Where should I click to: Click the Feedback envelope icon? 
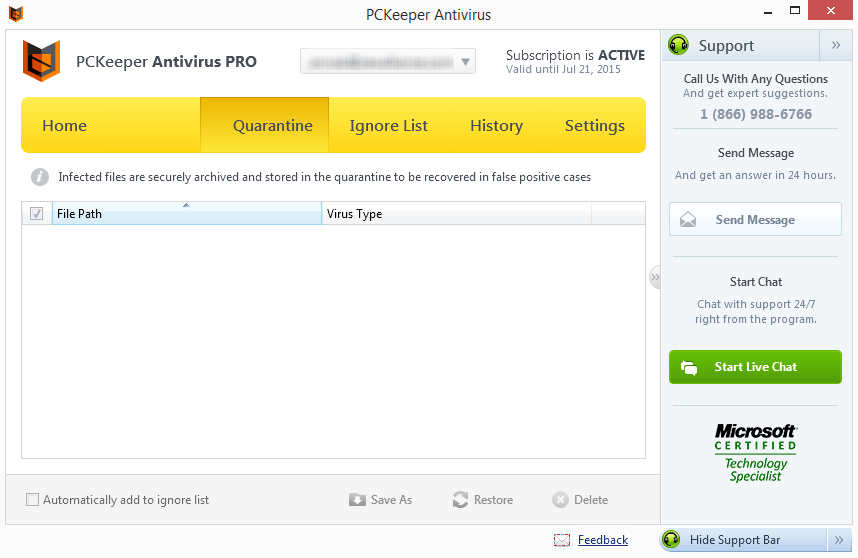point(561,540)
